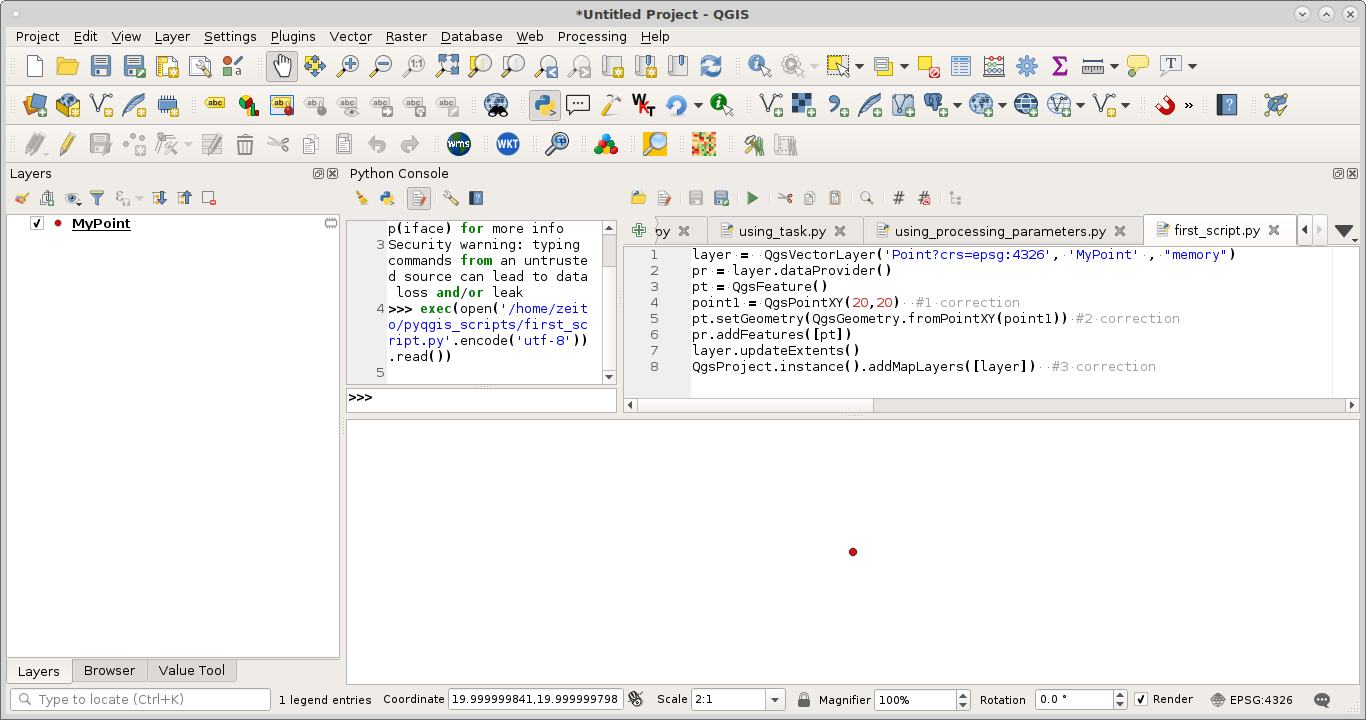Click the WMS globe plugin icon
The height and width of the screenshot is (720, 1366).
(x=459, y=145)
